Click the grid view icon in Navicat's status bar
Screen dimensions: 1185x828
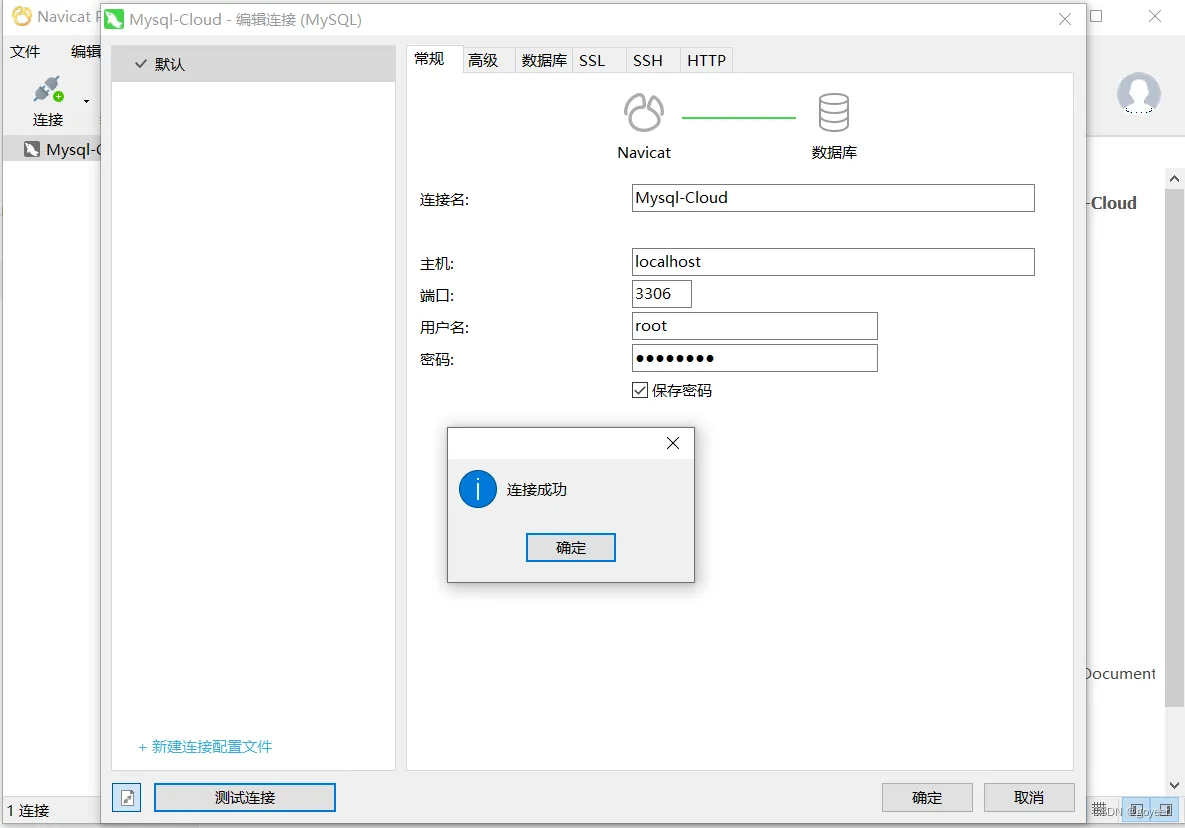1100,809
